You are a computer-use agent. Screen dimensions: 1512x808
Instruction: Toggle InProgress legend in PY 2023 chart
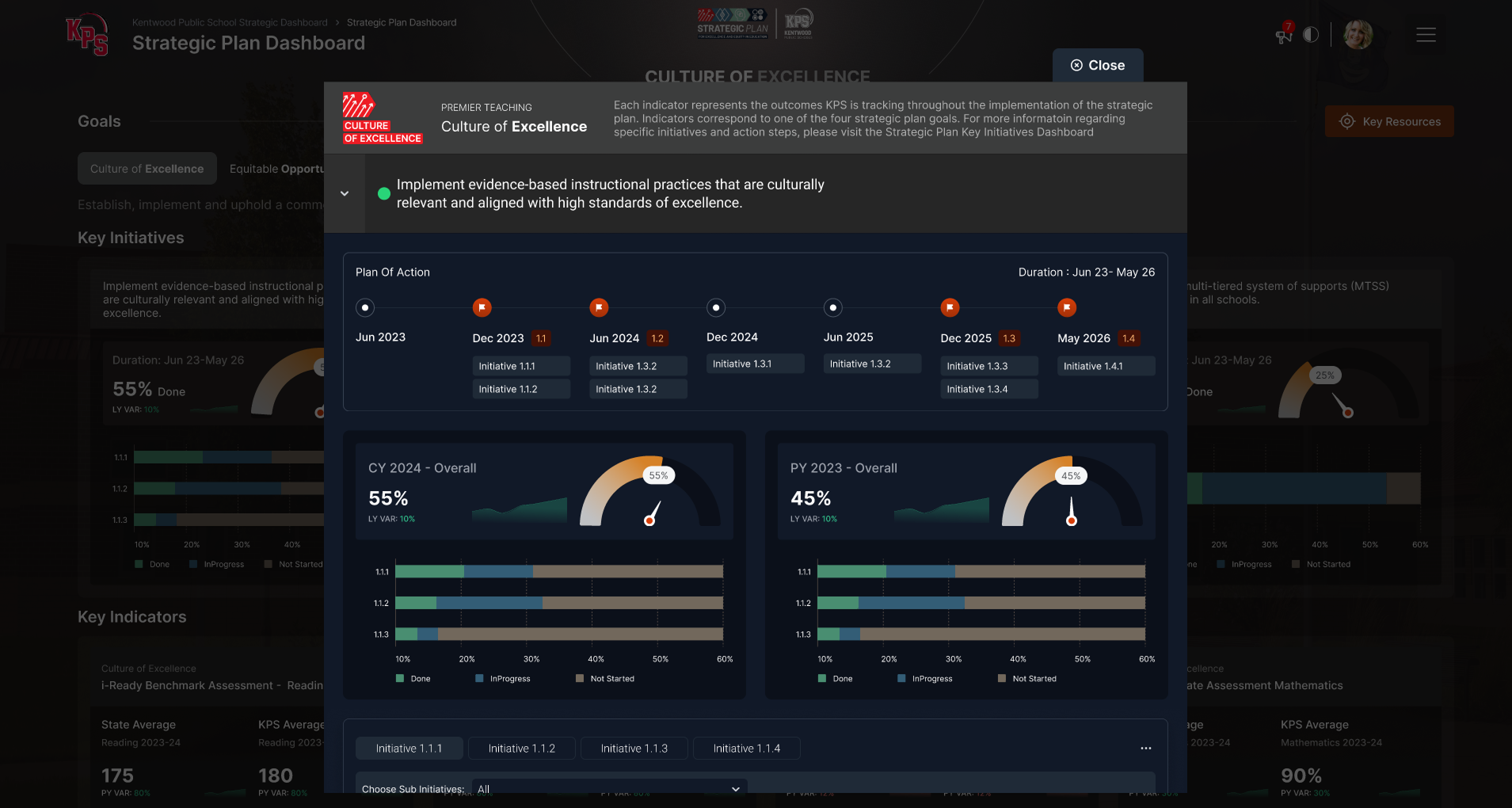(x=925, y=678)
